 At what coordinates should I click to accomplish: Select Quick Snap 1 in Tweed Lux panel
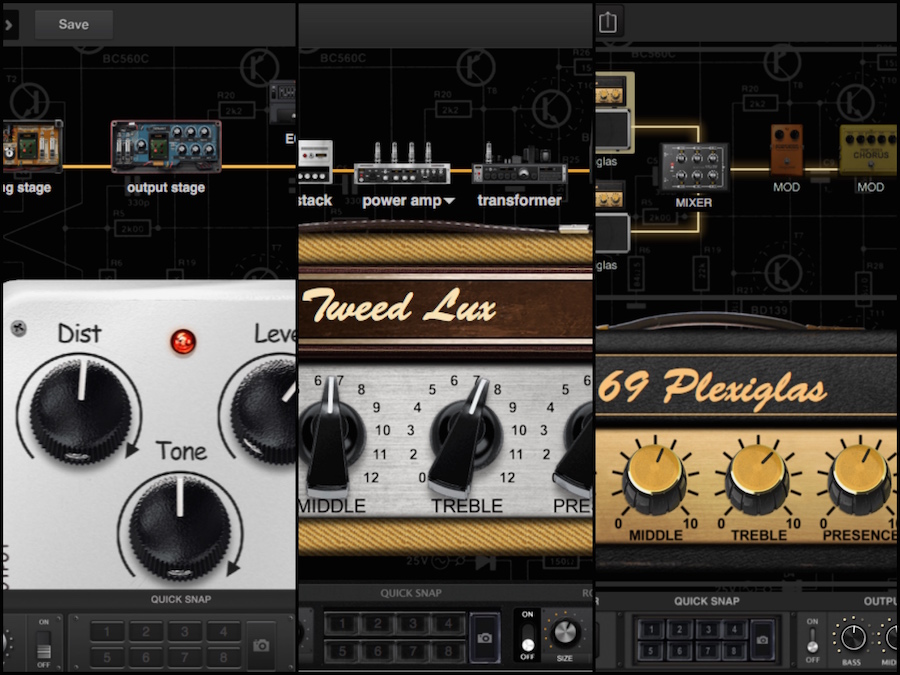[343, 623]
